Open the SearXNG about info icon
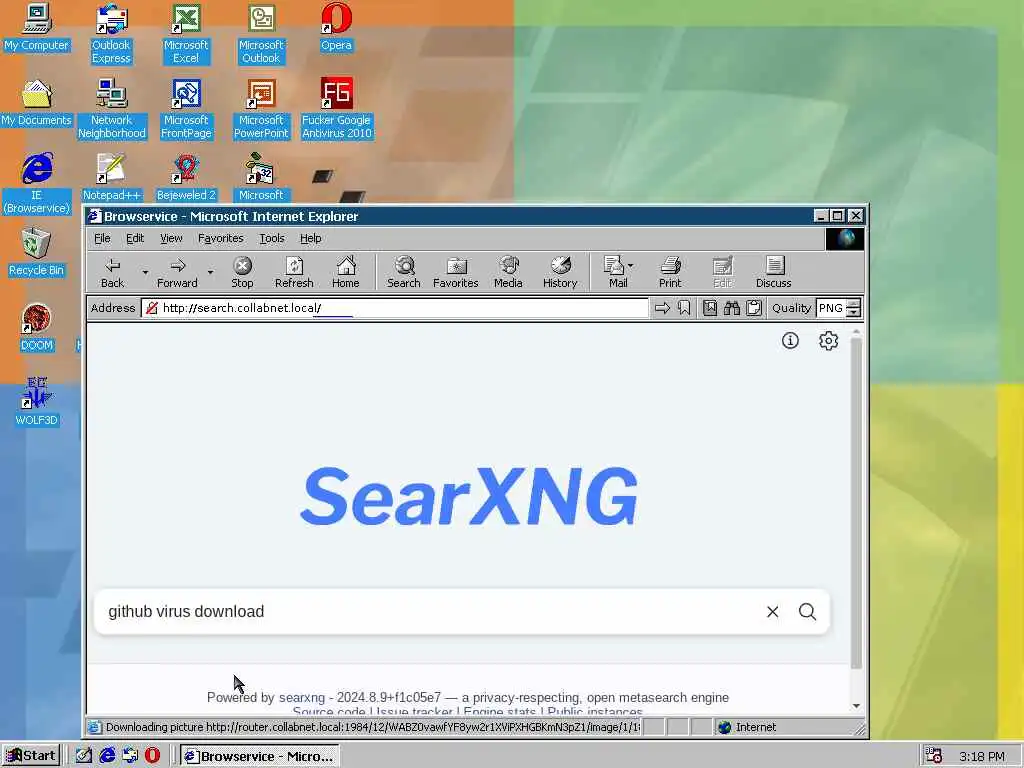1024x768 pixels. pyautogui.click(x=790, y=341)
